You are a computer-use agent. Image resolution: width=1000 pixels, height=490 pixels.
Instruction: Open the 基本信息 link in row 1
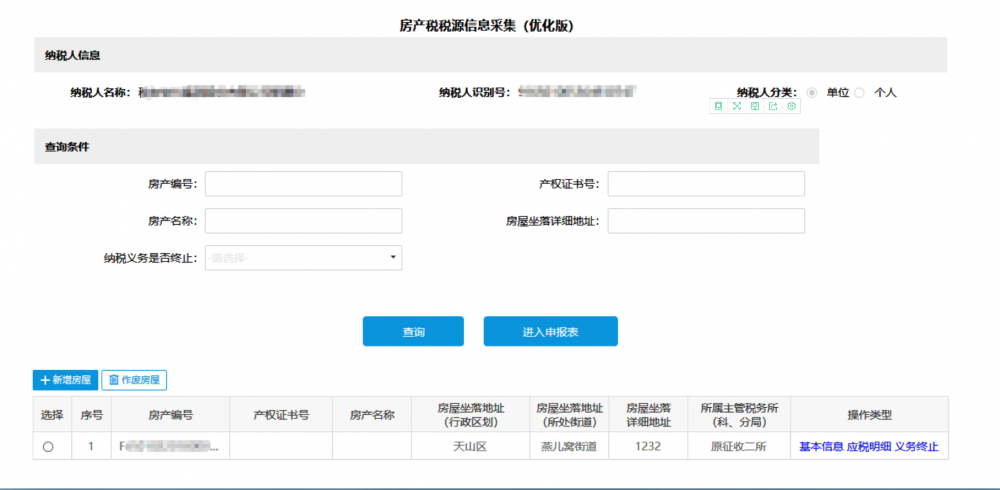(820, 447)
